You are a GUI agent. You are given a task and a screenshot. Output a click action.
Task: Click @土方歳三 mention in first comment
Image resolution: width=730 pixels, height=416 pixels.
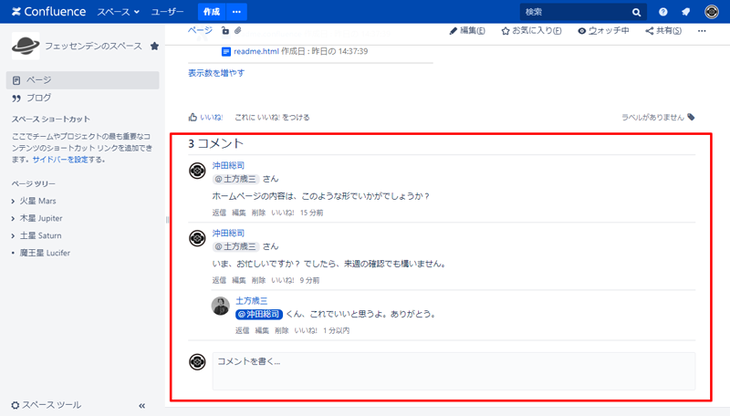236,179
